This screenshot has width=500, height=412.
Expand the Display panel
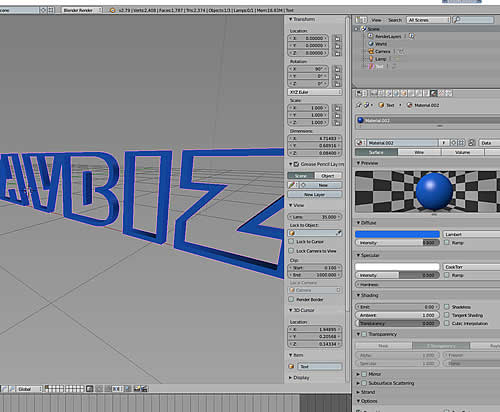290,378
